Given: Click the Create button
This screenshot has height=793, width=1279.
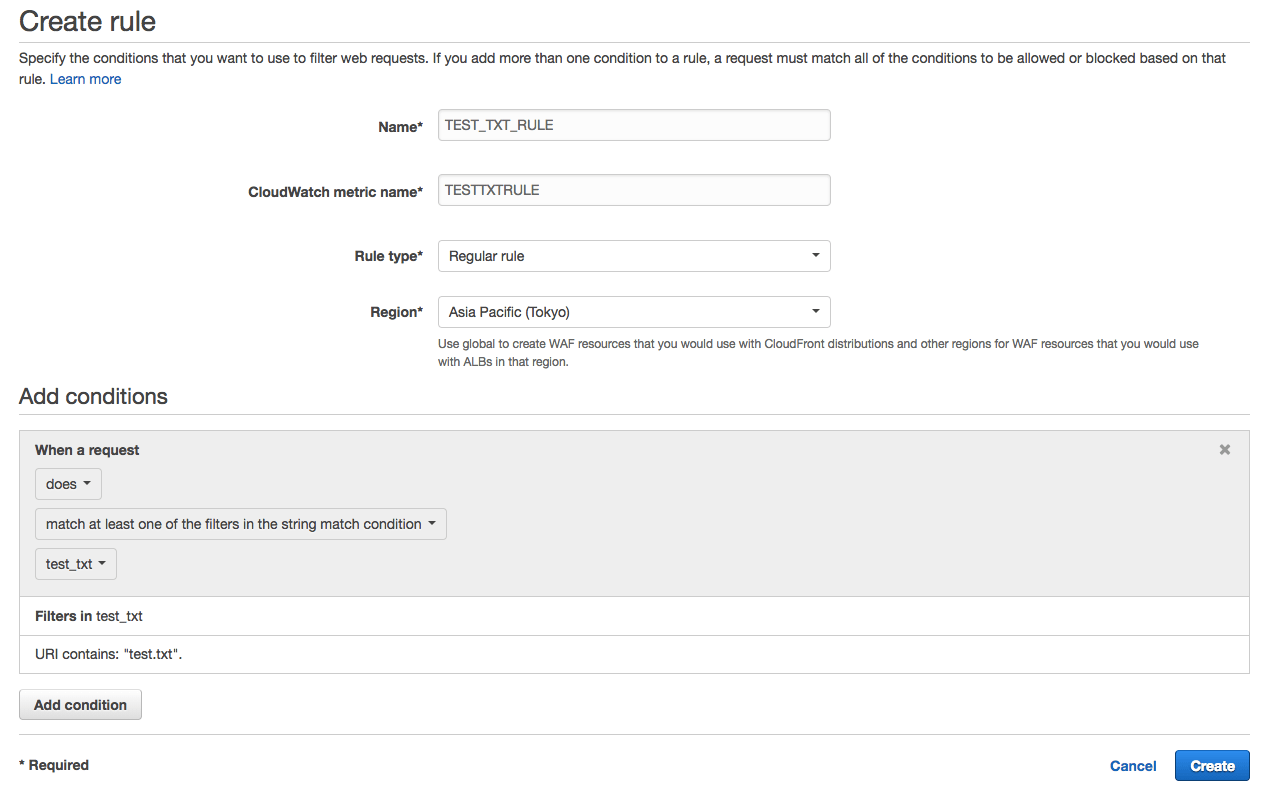Looking at the screenshot, I should 1212,766.
